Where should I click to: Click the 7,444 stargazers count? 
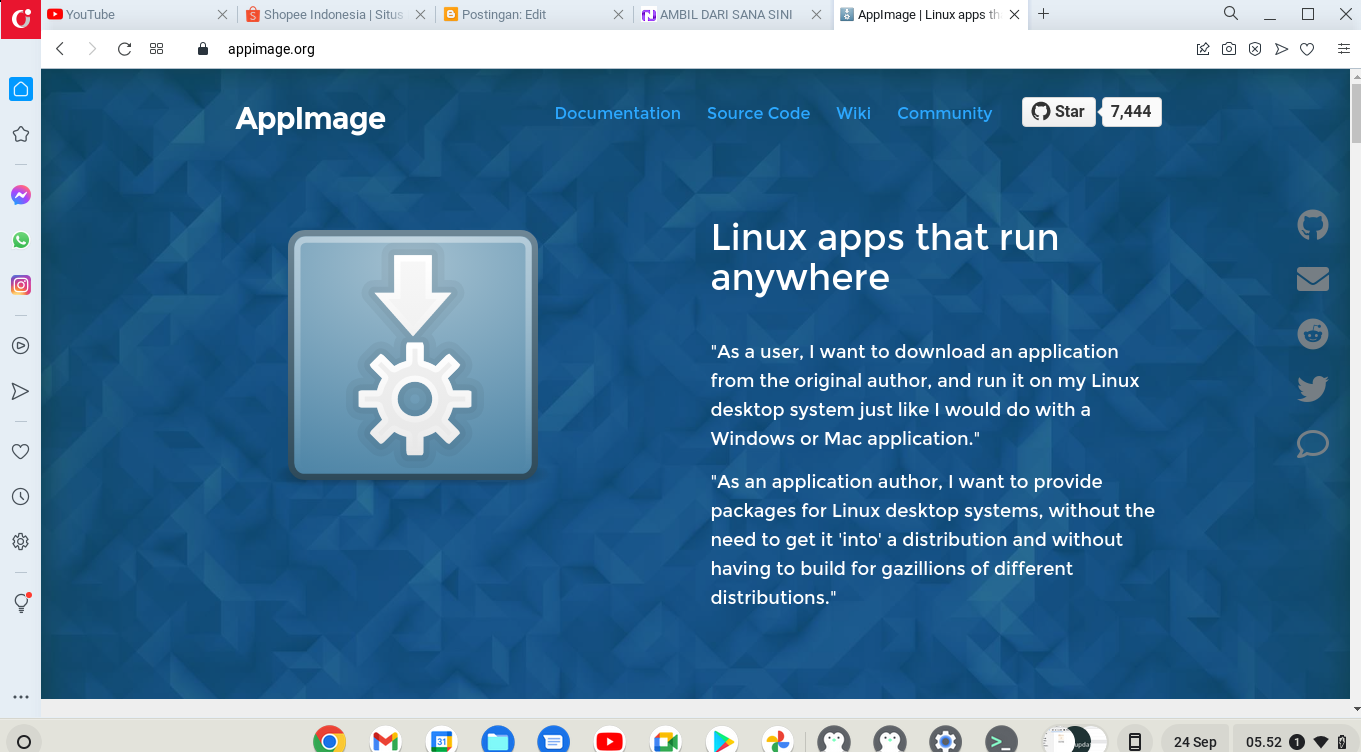tap(1131, 112)
